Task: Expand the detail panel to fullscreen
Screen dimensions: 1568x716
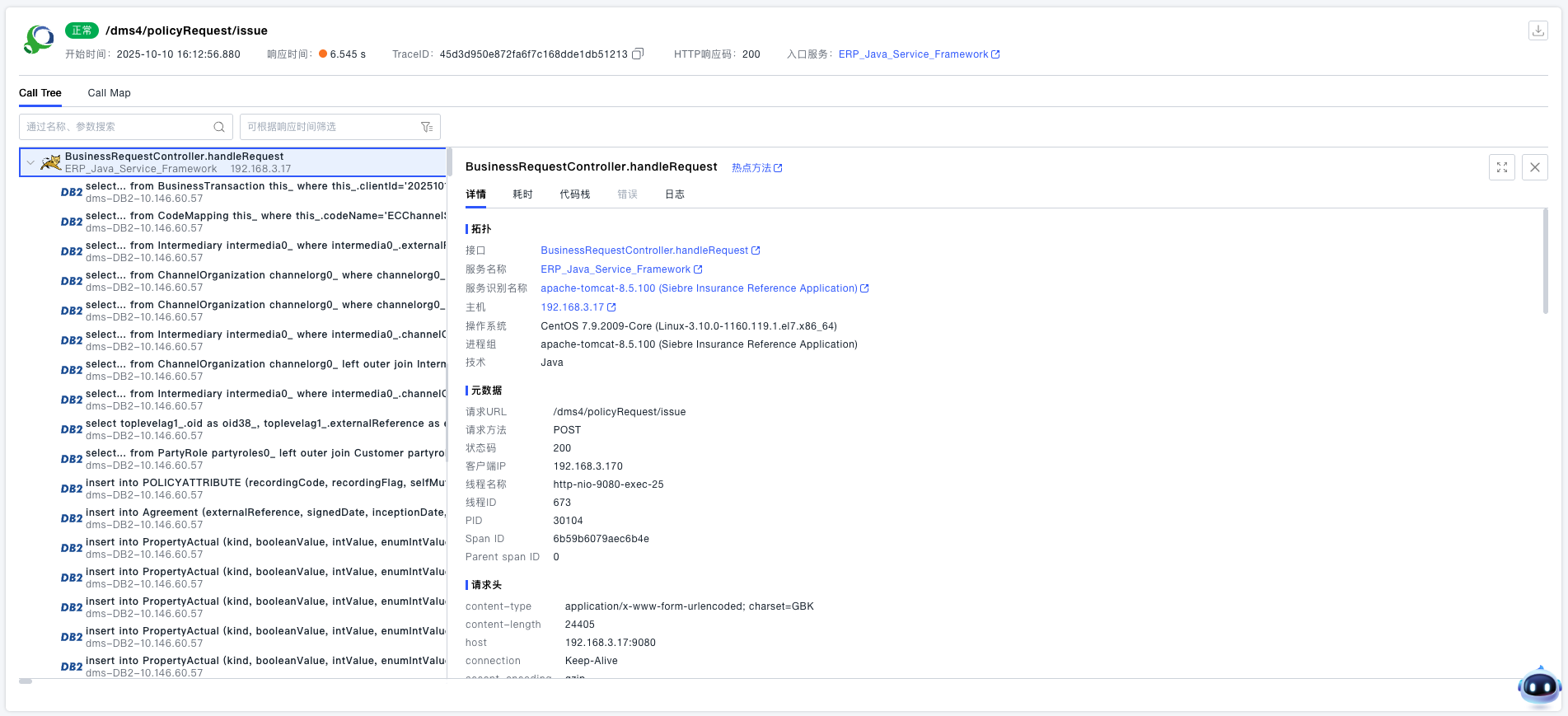Action: pos(1501,167)
